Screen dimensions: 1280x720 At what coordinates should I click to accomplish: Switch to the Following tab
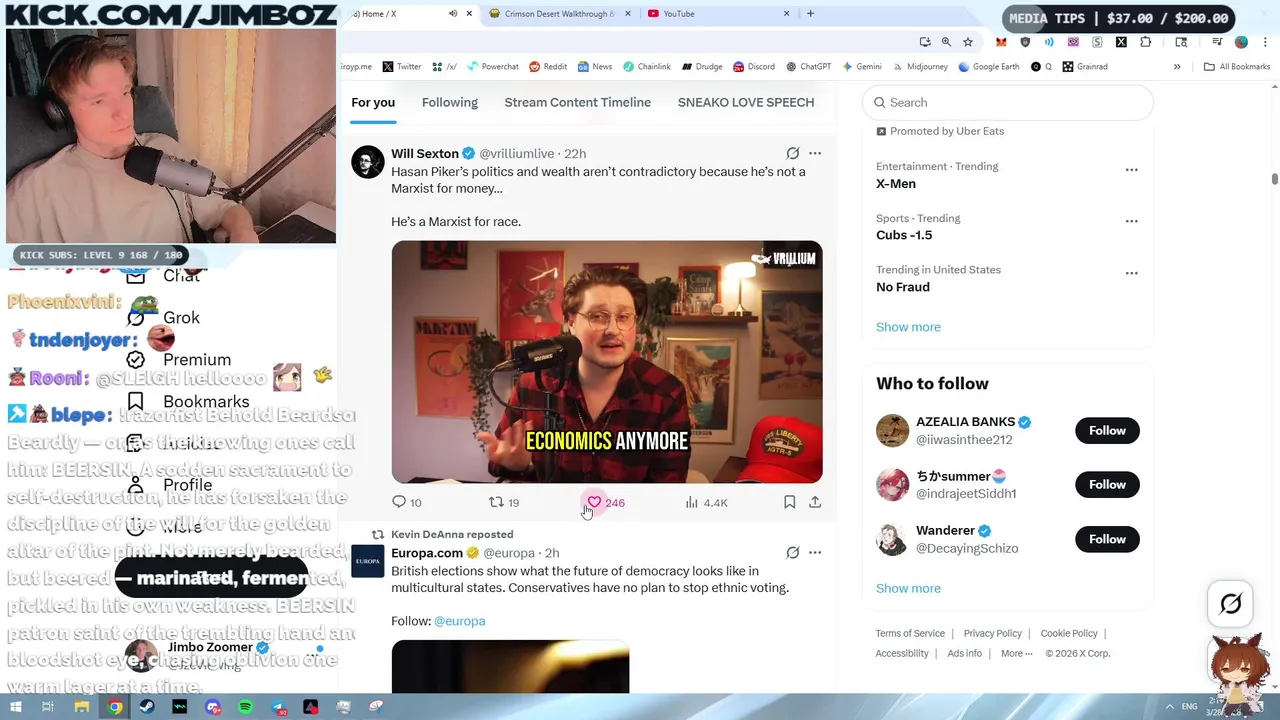(450, 102)
